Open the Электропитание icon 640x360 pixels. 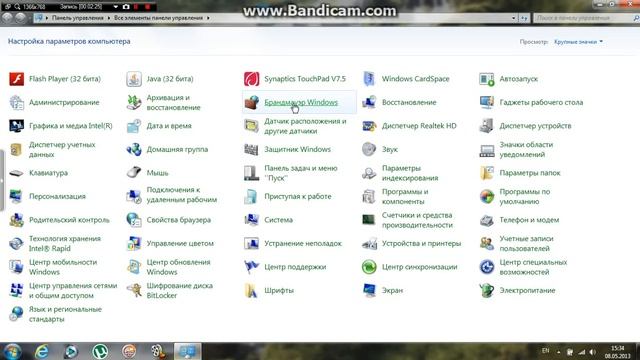pos(487,291)
